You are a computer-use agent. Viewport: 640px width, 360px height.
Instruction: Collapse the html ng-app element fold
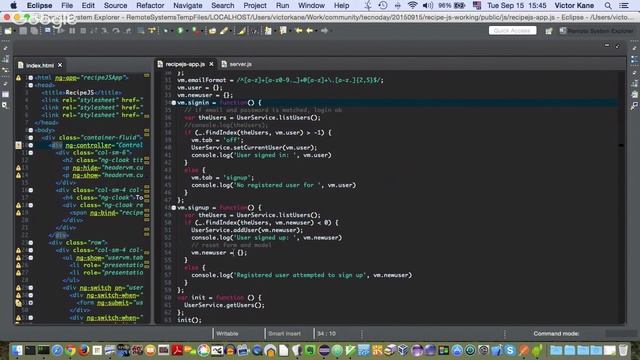pyautogui.click(x=31, y=78)
